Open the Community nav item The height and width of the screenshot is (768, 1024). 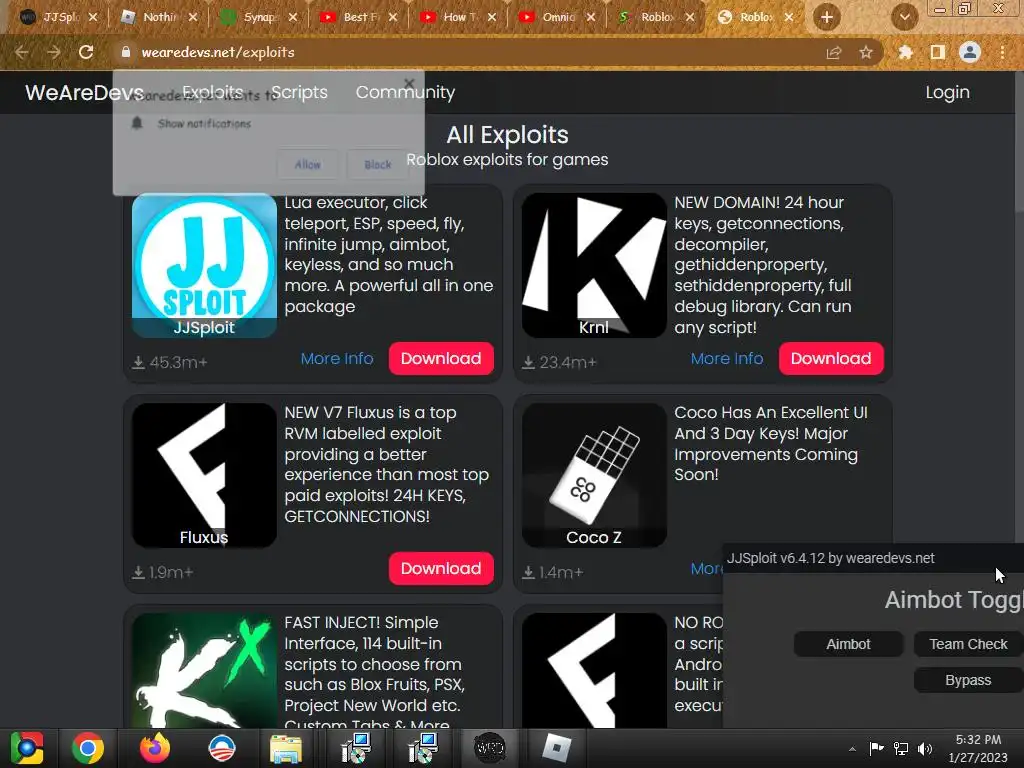406,92
